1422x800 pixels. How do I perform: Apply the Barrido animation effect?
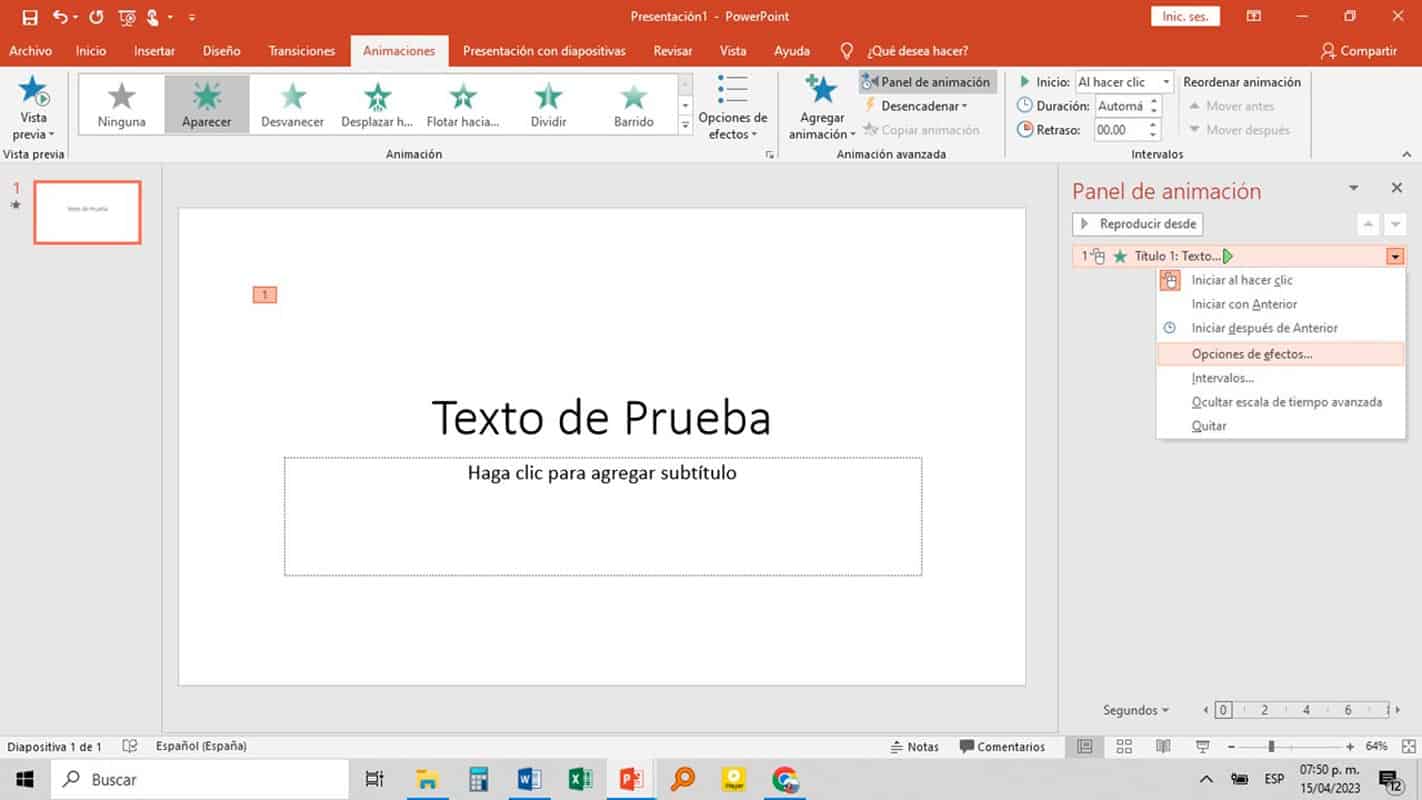click(634, 105)
